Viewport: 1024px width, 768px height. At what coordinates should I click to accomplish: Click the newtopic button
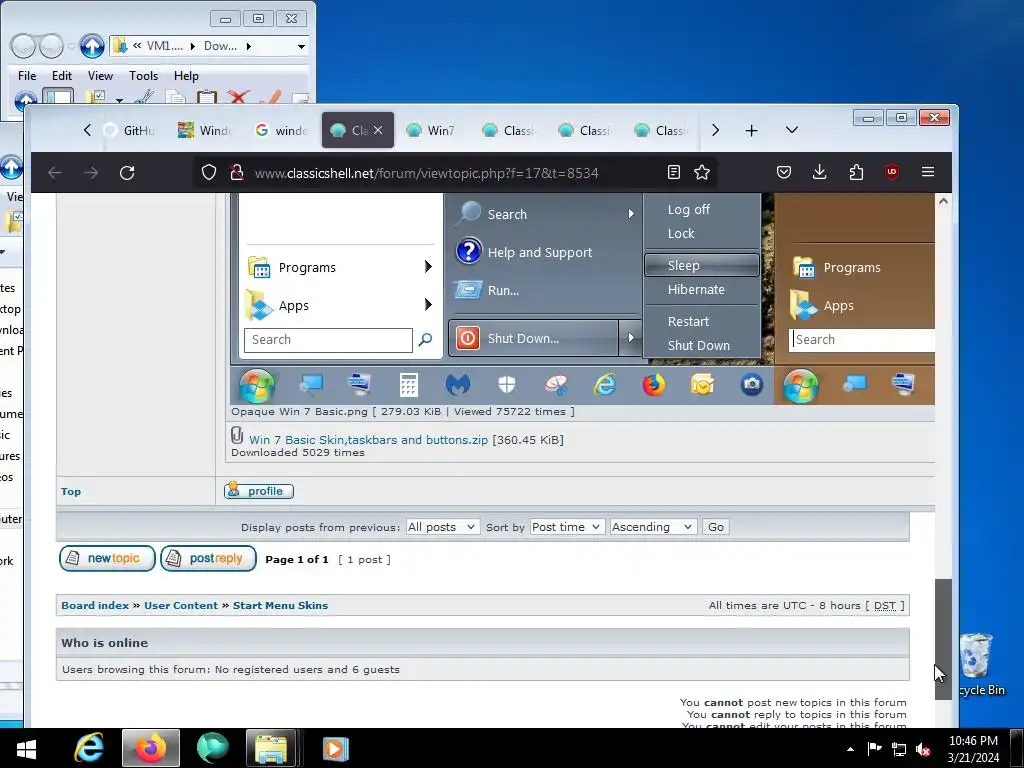[107, 558]
